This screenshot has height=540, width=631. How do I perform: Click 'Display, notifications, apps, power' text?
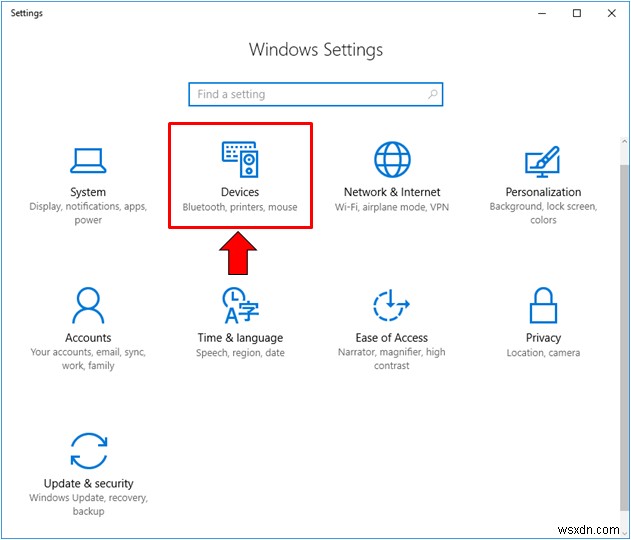[88, 213]
